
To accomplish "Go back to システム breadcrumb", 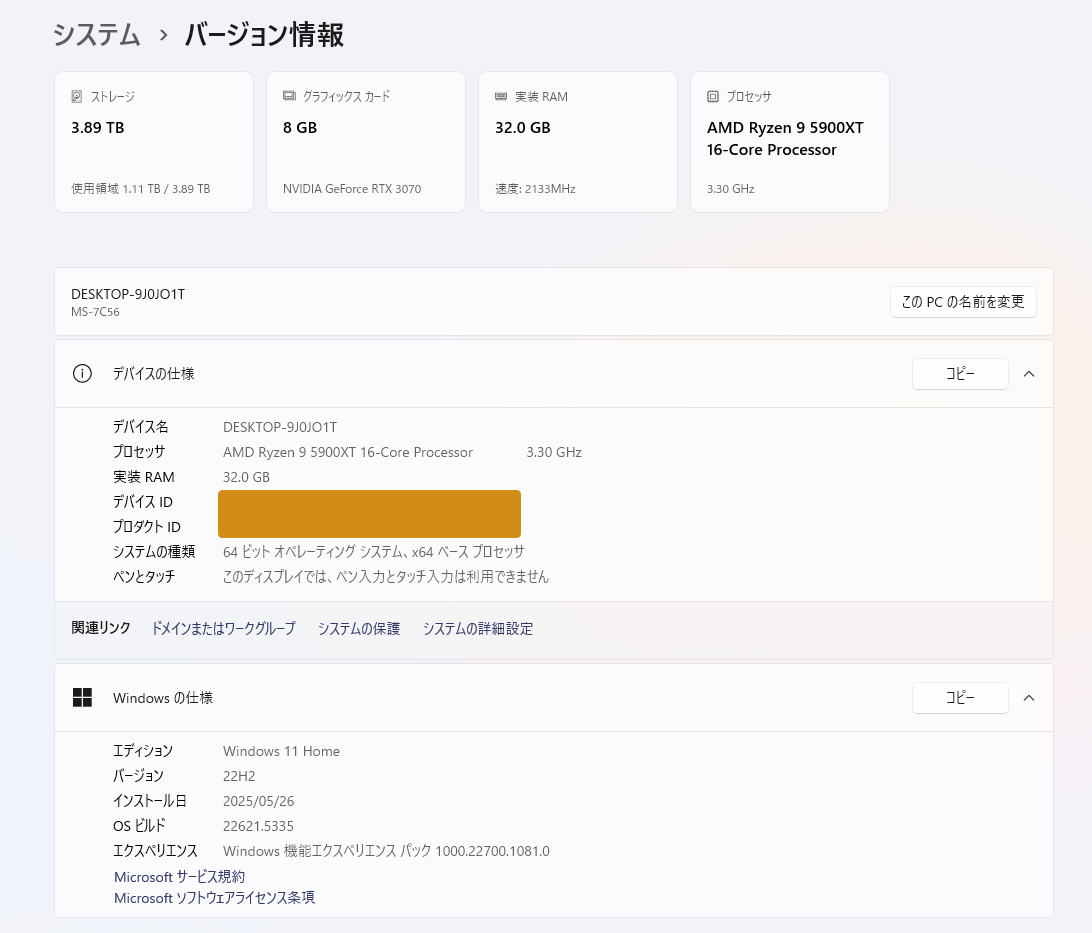I will tap(96, 35).
